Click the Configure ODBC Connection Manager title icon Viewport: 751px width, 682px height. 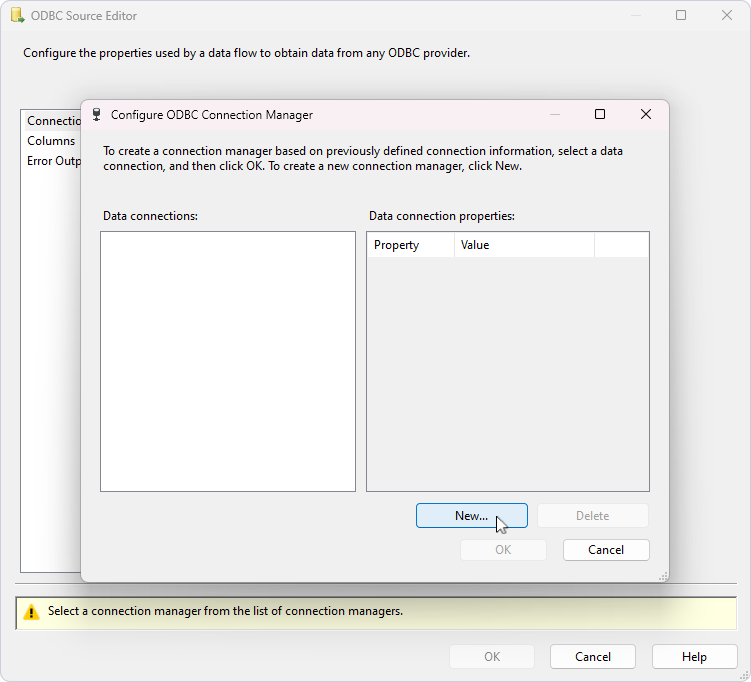(97, 115)
